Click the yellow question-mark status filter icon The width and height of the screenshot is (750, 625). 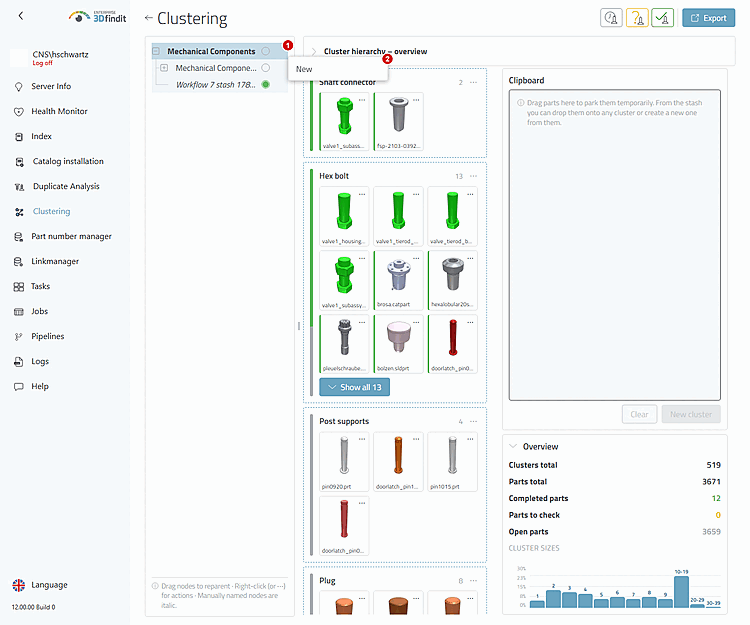tap(637, 18)
